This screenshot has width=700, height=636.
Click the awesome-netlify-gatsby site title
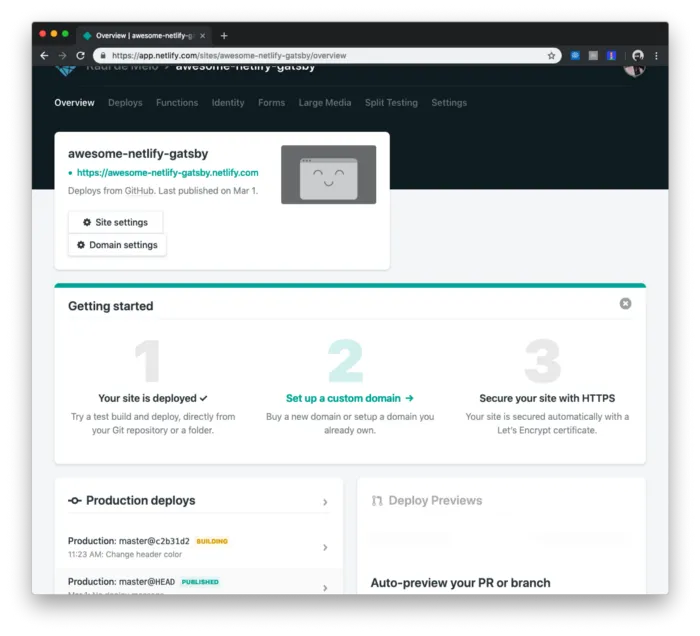click(138, 154)
